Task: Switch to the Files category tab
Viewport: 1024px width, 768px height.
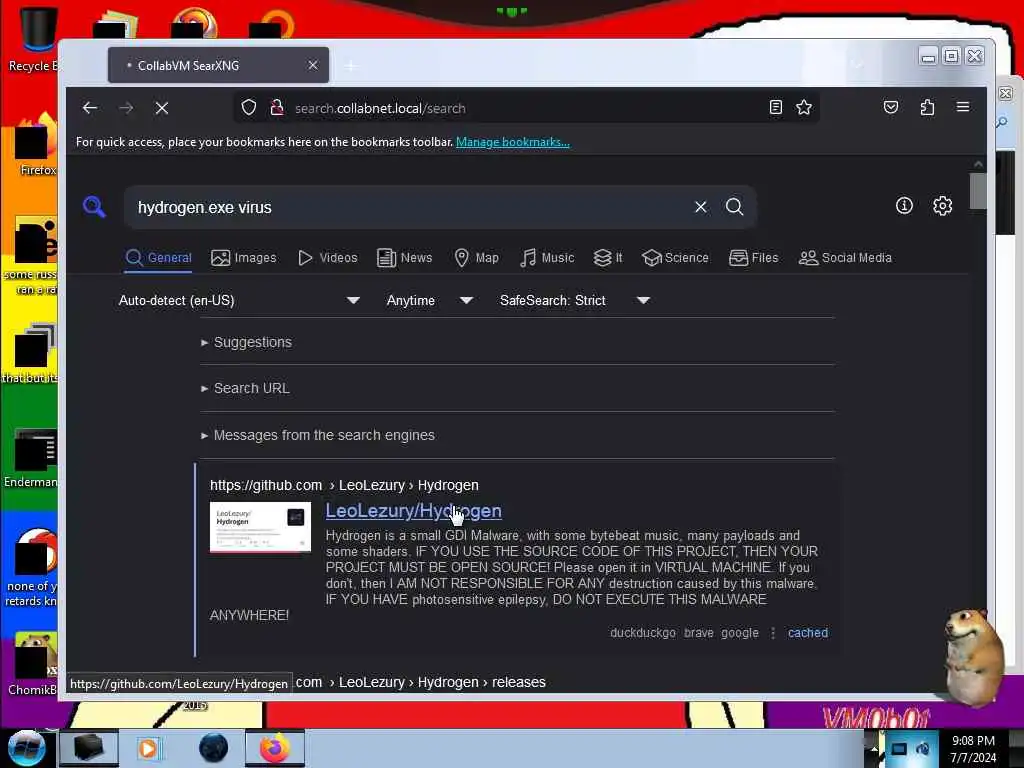Action: pyautogui.click(x=754, y=257)
